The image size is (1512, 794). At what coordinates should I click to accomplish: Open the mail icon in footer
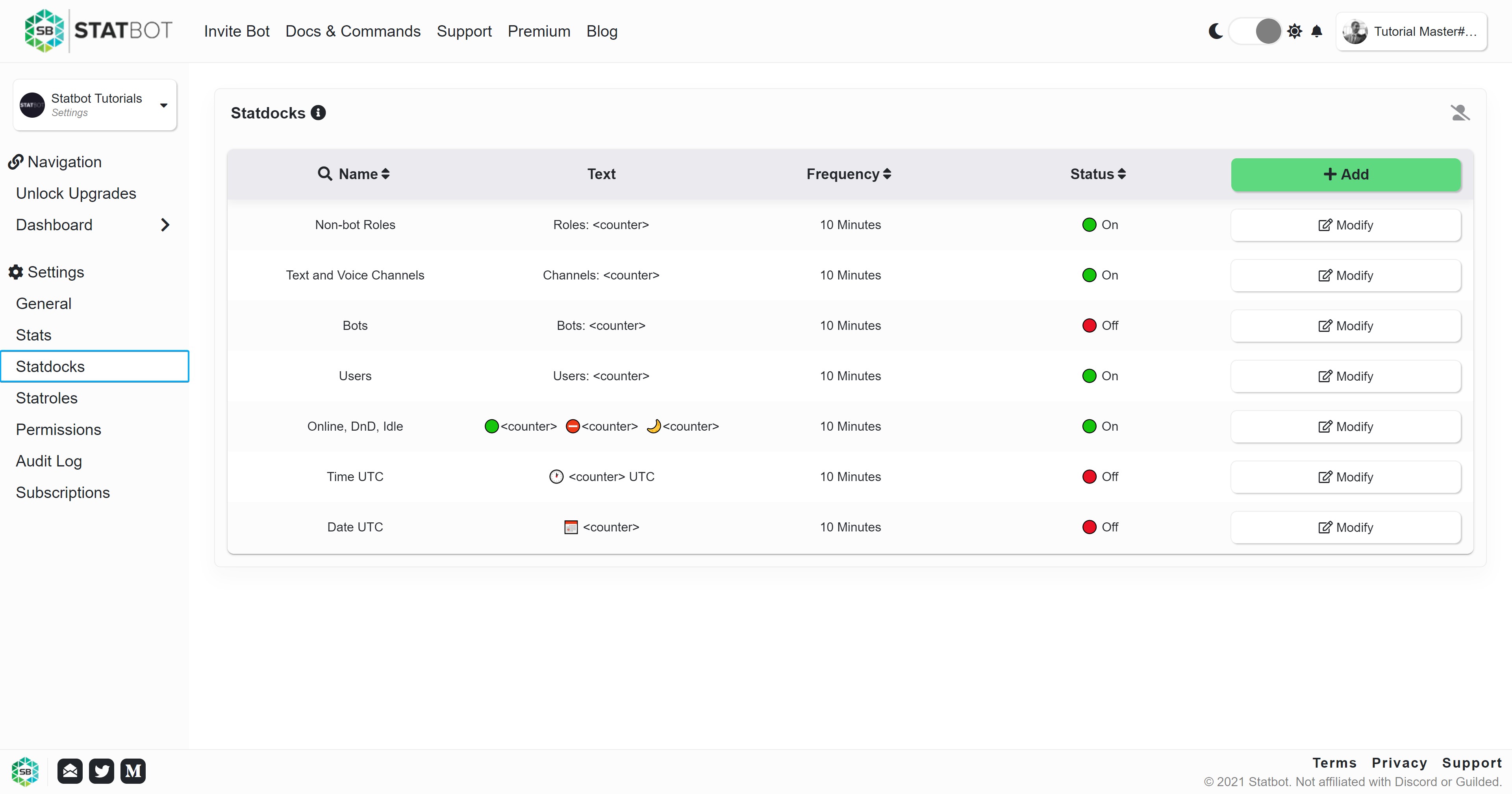(70, 771)
